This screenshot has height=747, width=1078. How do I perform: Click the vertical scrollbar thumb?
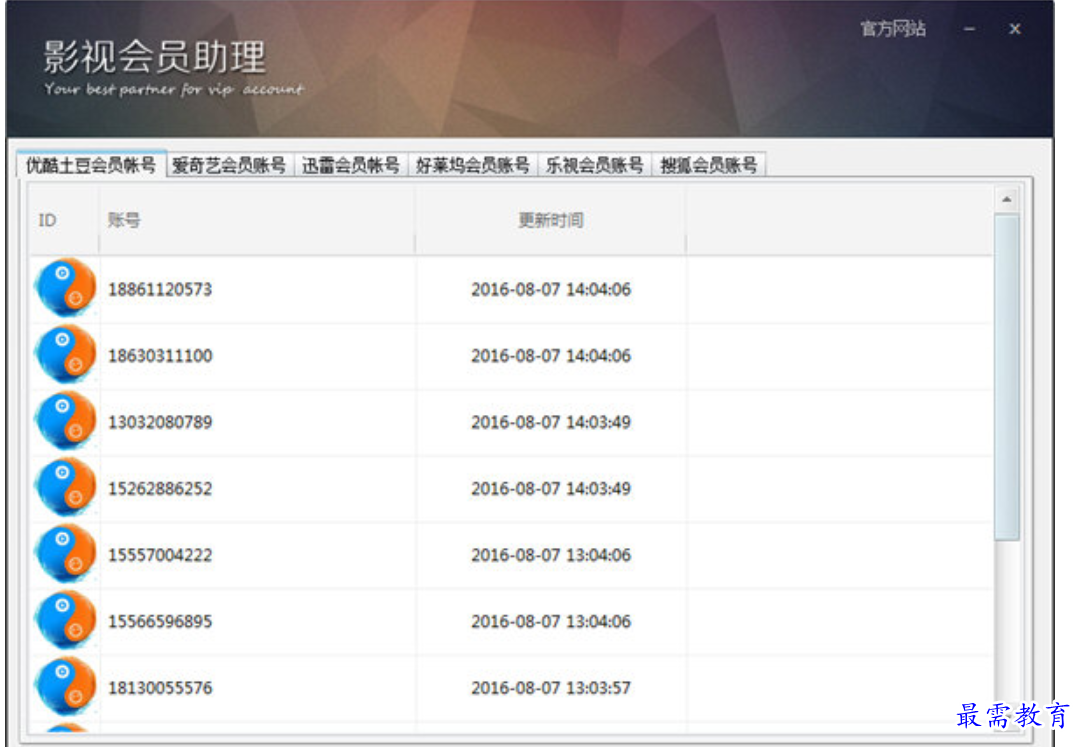coord(1006,378)
